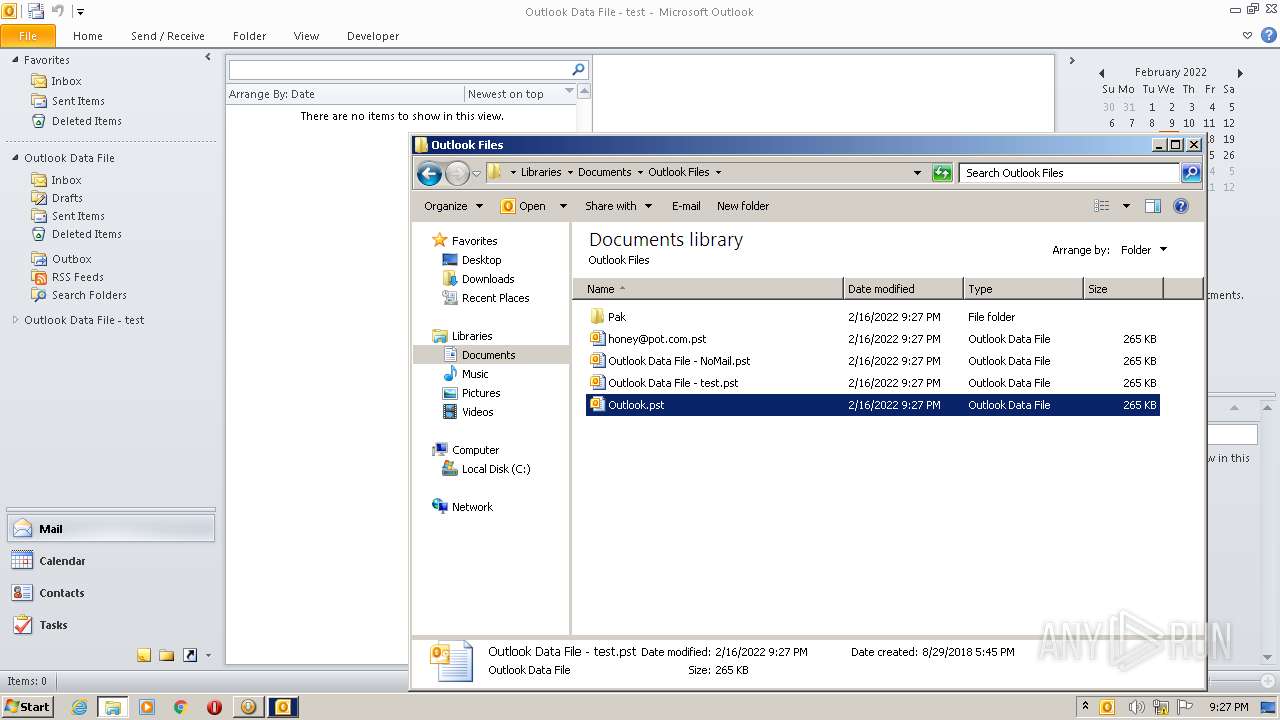Open Google Chrome from the taskbar
1280x720 pixels.
[180, 707]
